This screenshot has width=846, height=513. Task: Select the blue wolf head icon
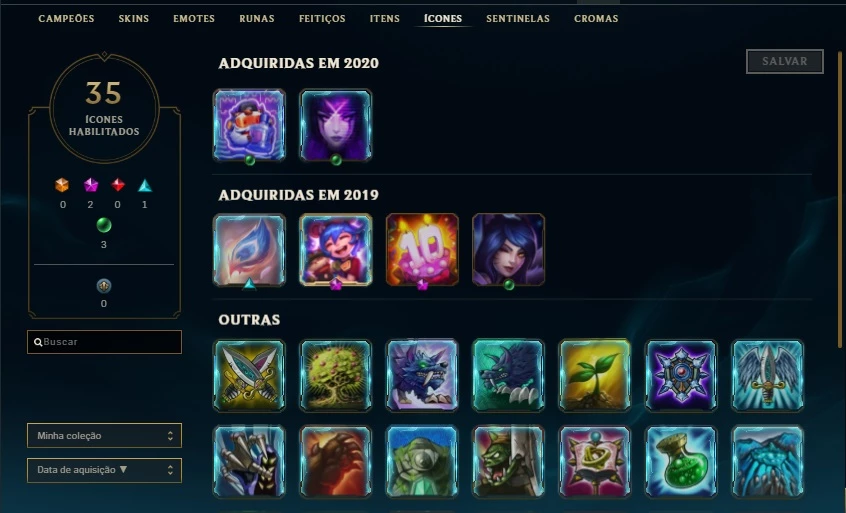pos(422,375)
